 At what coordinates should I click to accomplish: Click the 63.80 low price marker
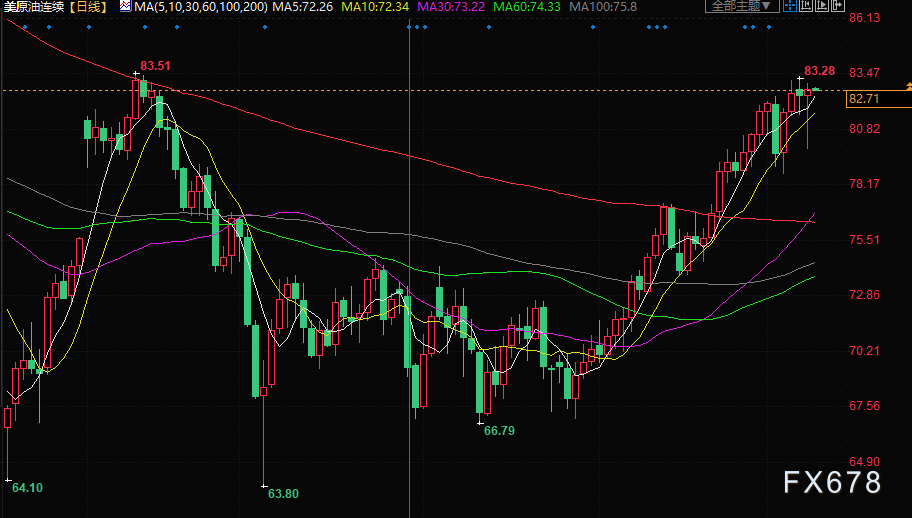[x=284, y=493]
